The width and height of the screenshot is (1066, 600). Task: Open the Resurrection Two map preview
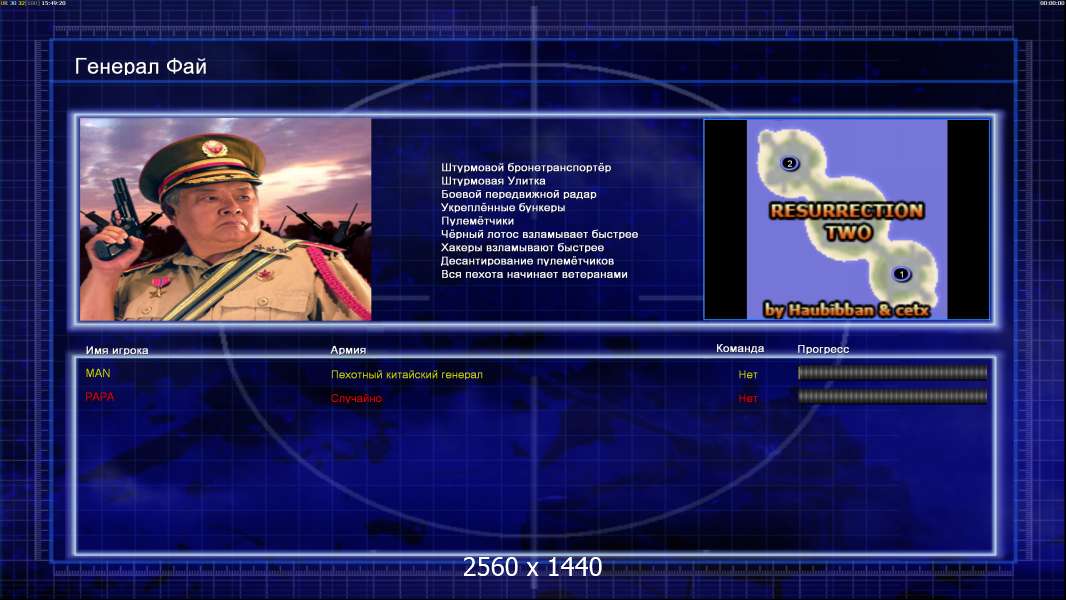(x=846, y=219)
